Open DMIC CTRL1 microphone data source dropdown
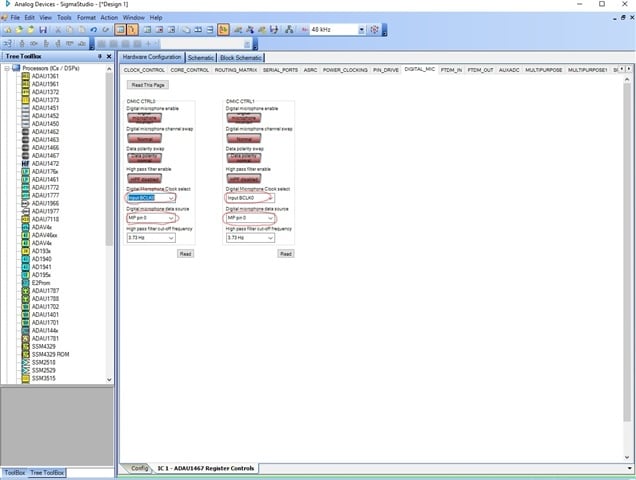 point(250,218)
